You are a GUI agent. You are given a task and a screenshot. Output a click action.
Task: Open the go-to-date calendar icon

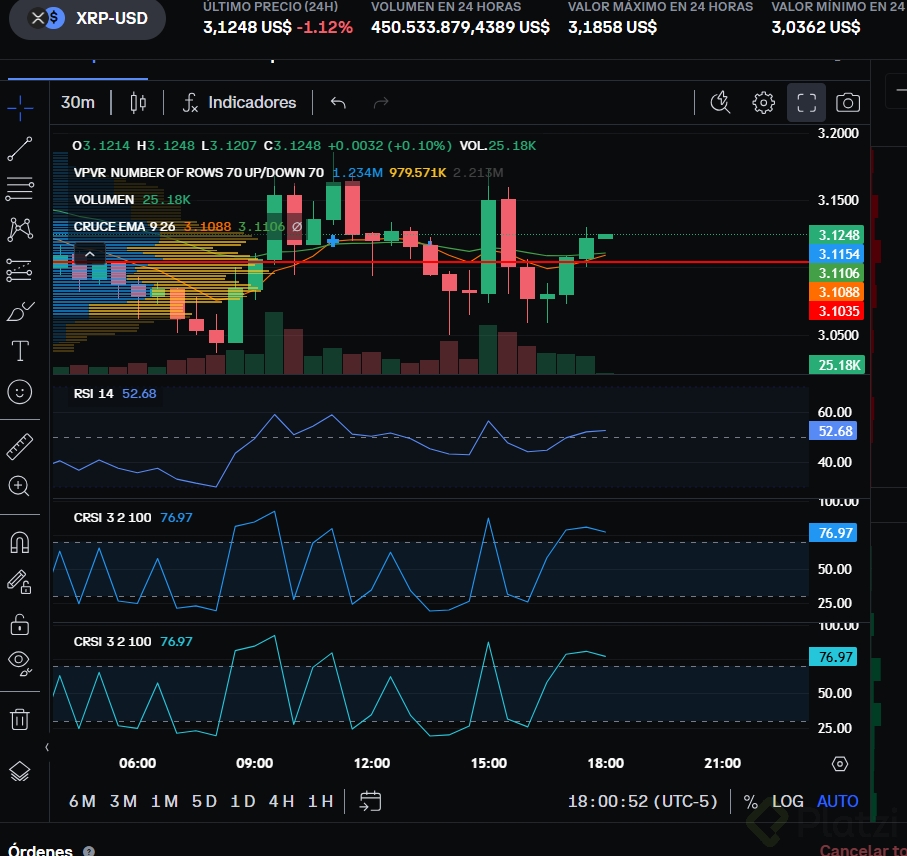click(x=370, y=802)
